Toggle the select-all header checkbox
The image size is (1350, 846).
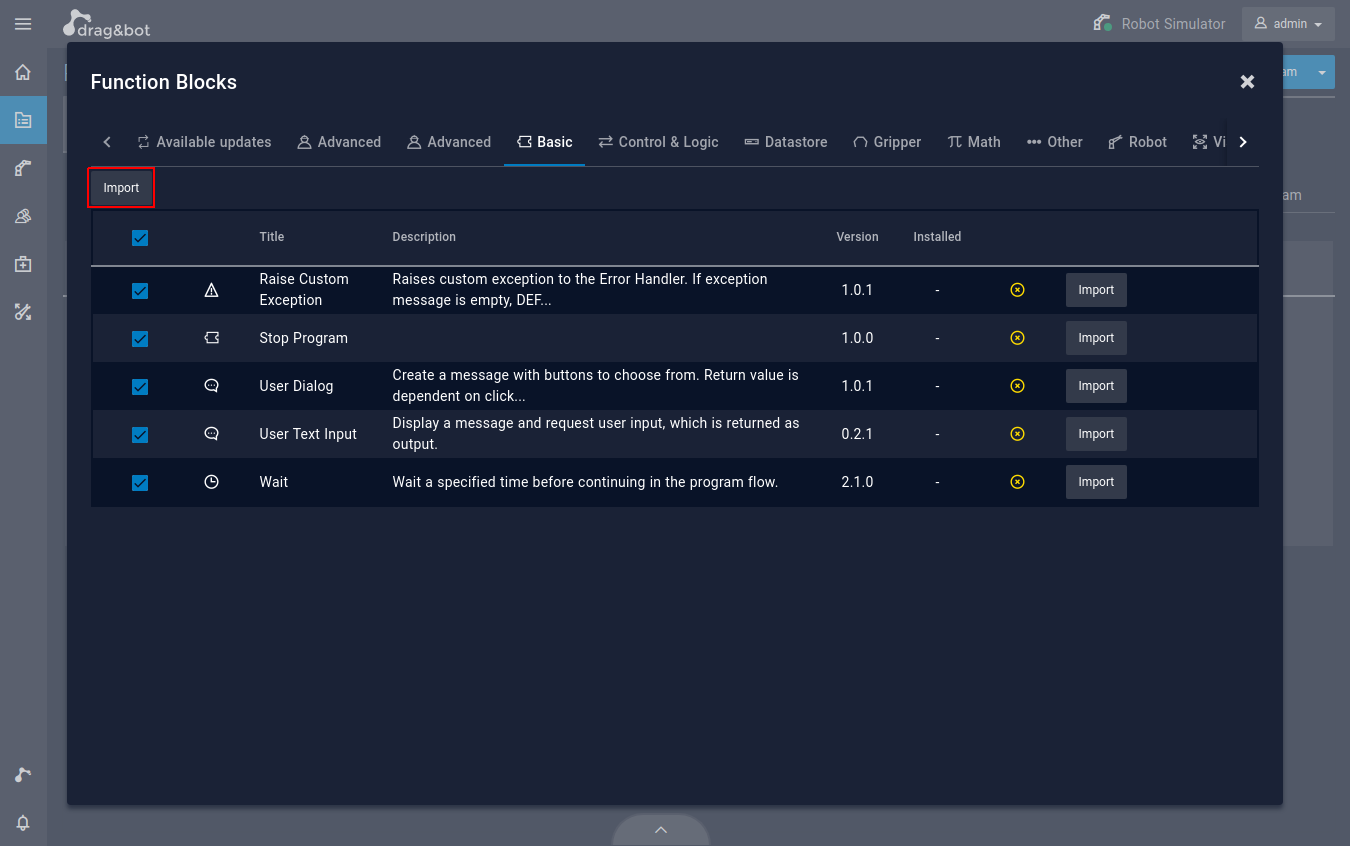tap(140, 238)
